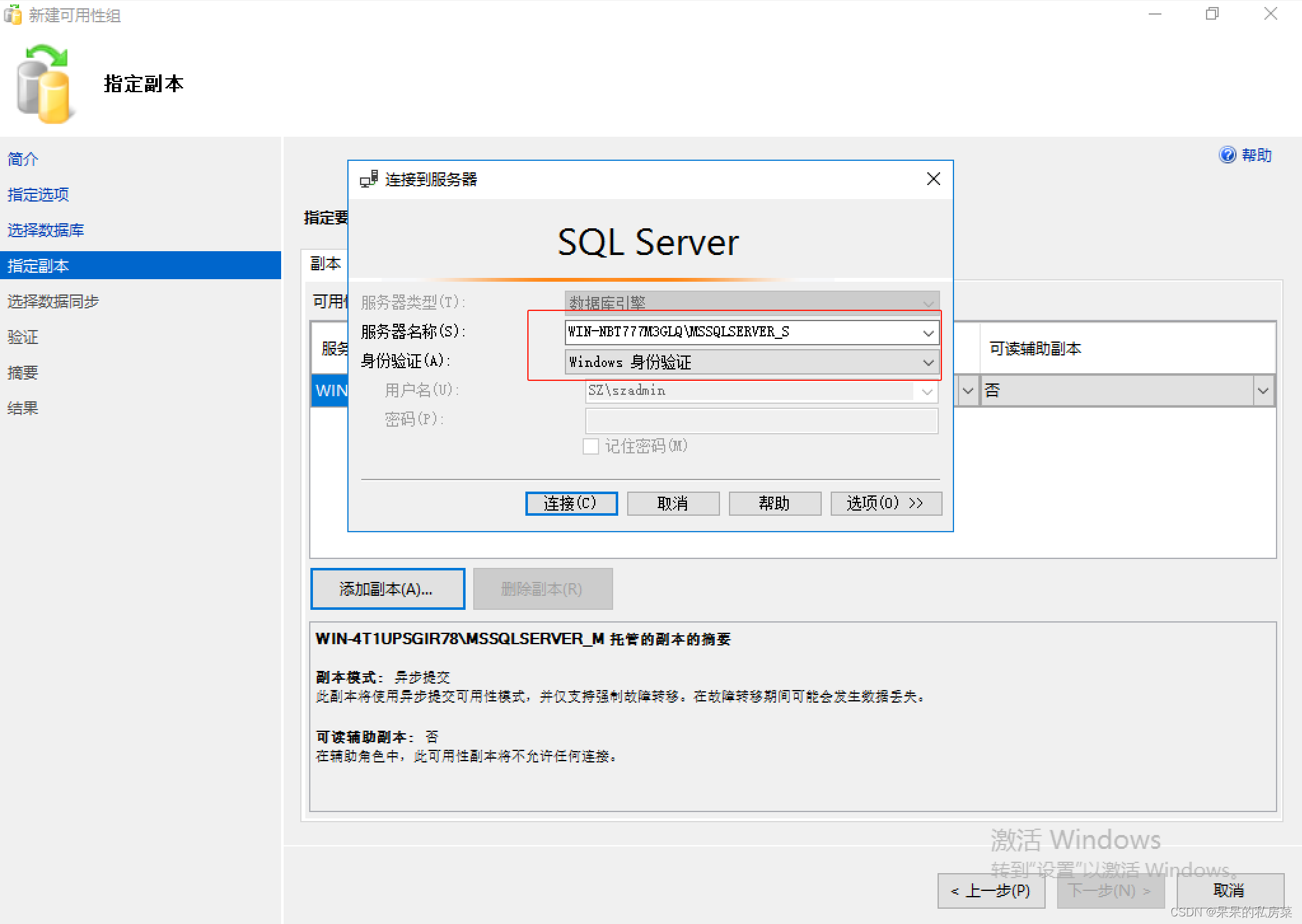Viewport: 1302px width, 924px height.
Task: Minimize the 新建可用性组 window
Action: click(x=1155, y=14)
